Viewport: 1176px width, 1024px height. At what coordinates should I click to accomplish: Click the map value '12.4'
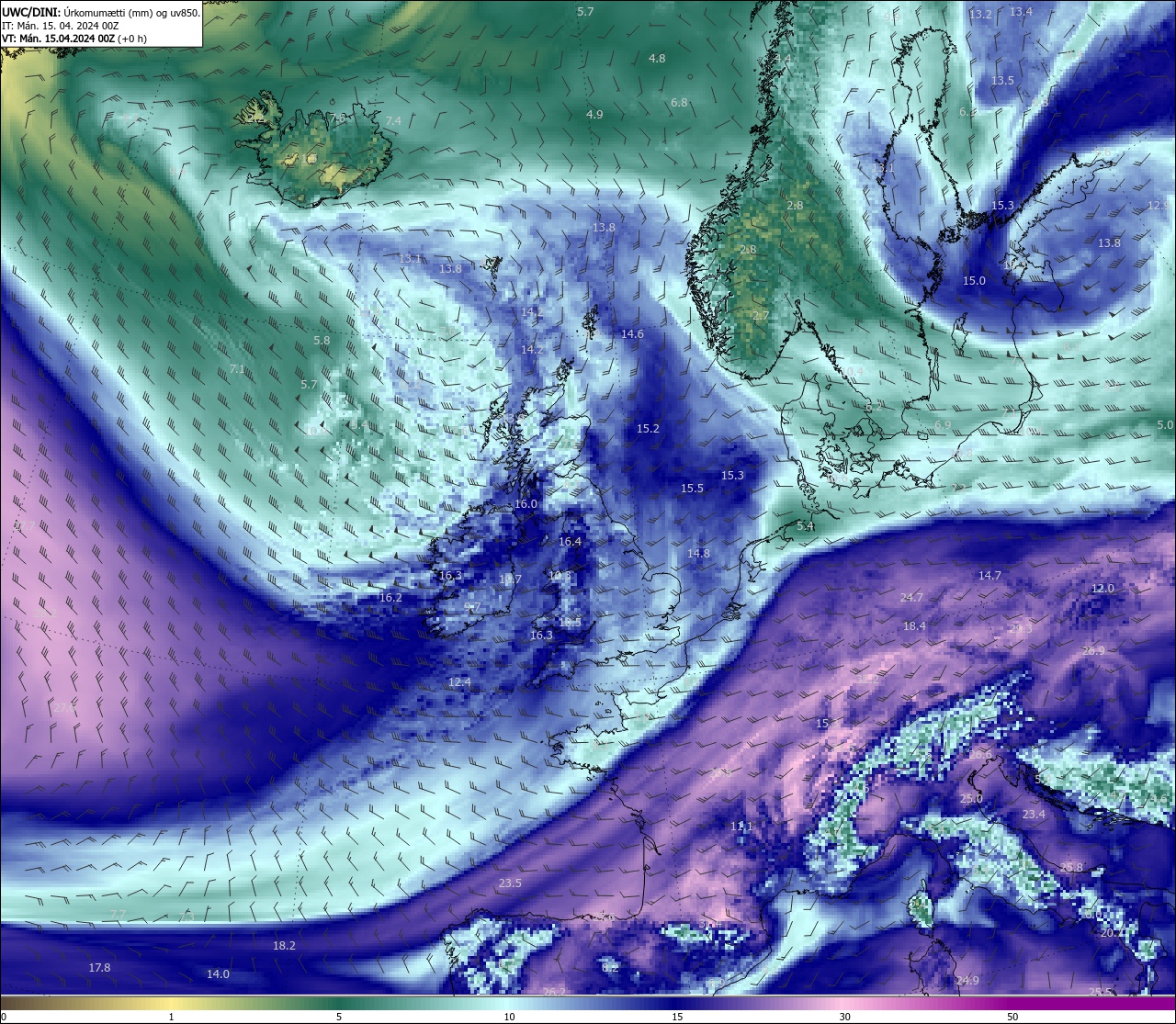tap(459, 682)
